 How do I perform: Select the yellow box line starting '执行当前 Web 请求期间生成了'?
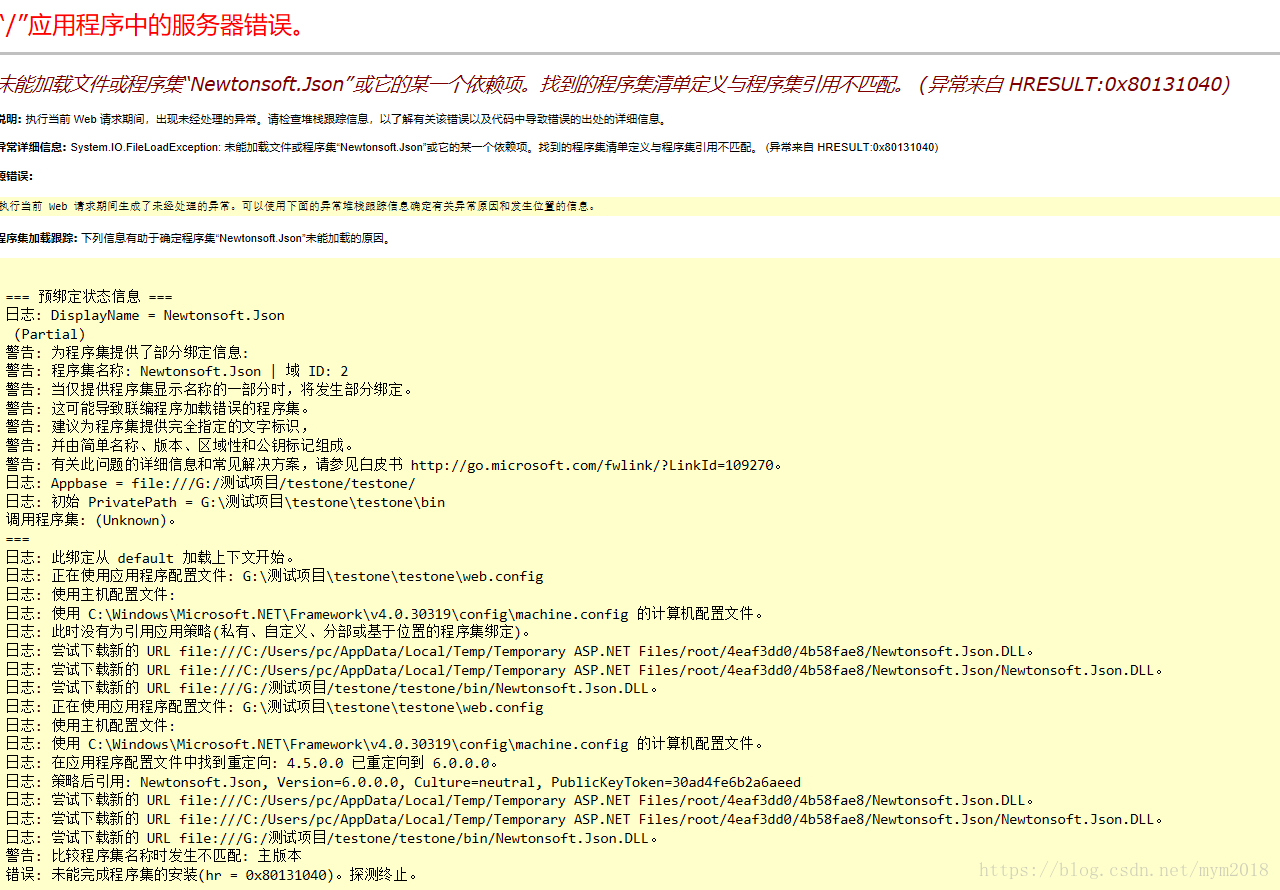pos(298,206)
